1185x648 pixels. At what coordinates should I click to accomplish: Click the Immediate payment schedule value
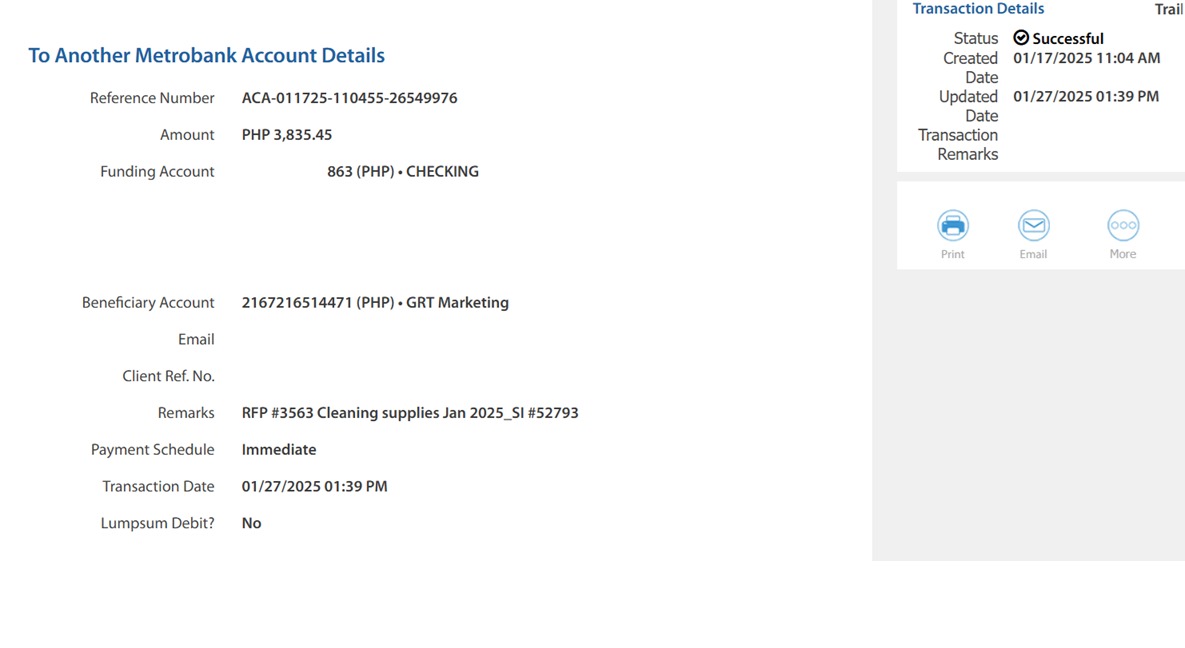[279, 450]
